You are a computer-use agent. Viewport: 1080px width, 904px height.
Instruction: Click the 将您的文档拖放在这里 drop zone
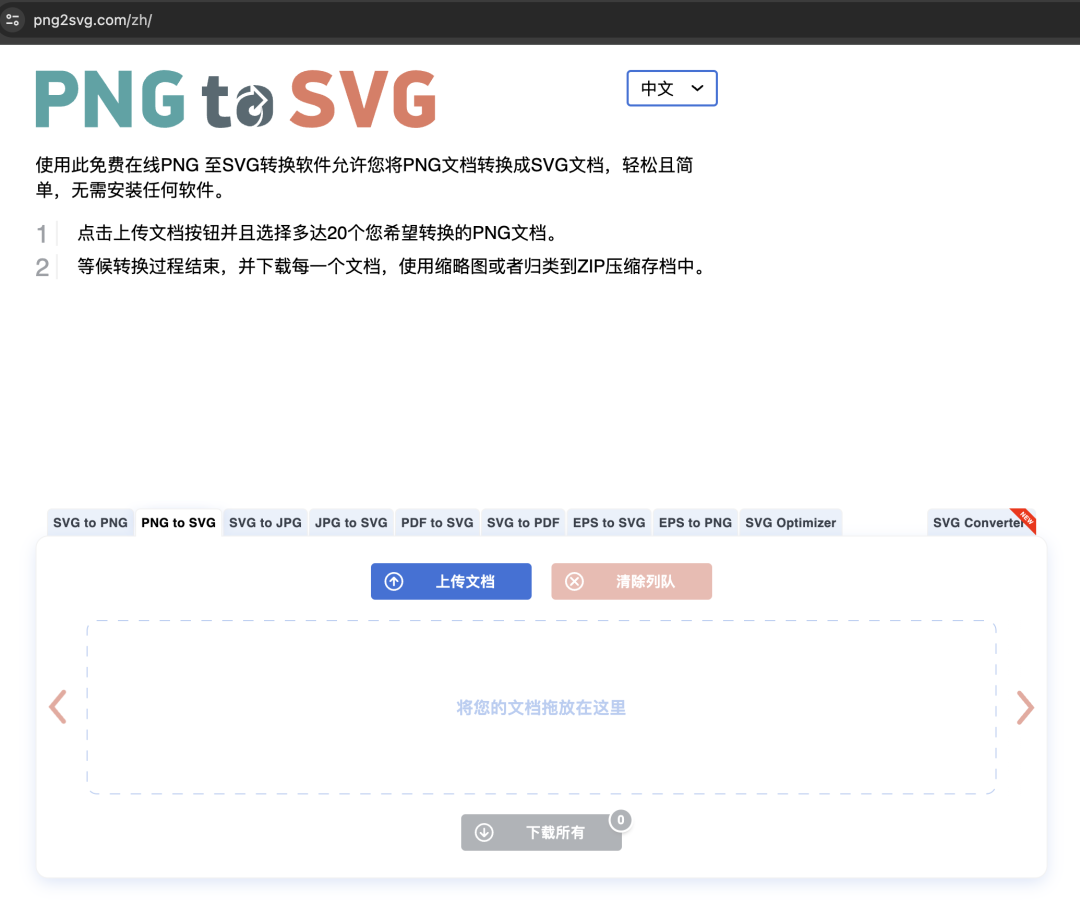point(541,708)
